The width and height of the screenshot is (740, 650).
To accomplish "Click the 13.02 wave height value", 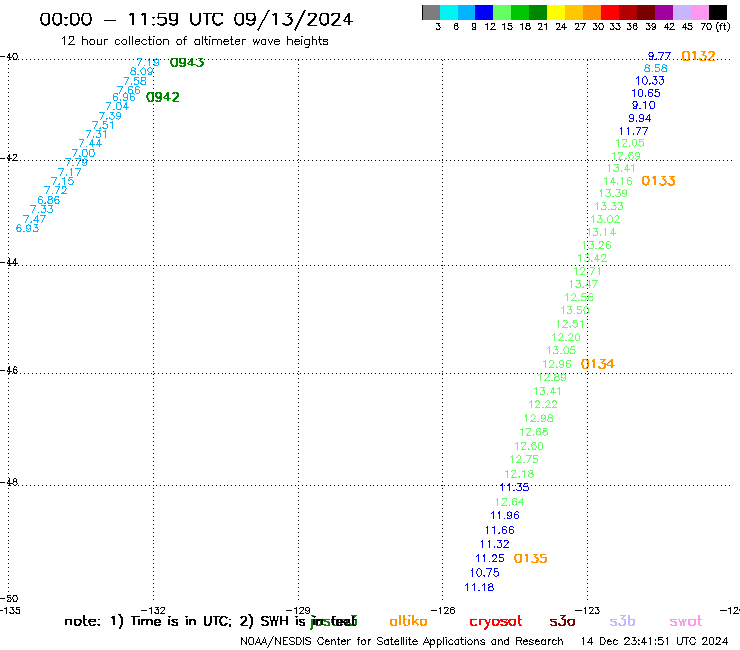I will 605,219.
